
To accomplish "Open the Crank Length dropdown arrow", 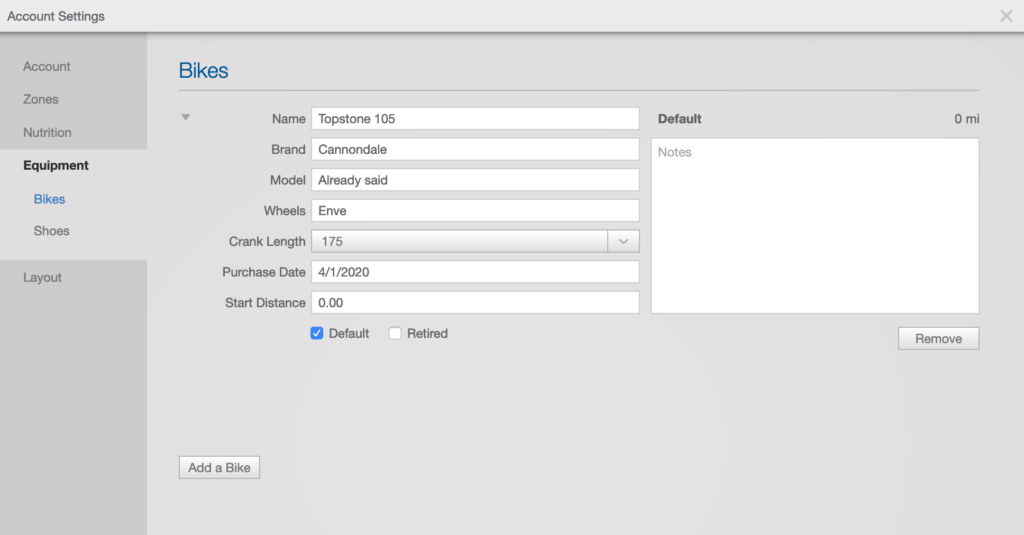I will click(623, 241).
